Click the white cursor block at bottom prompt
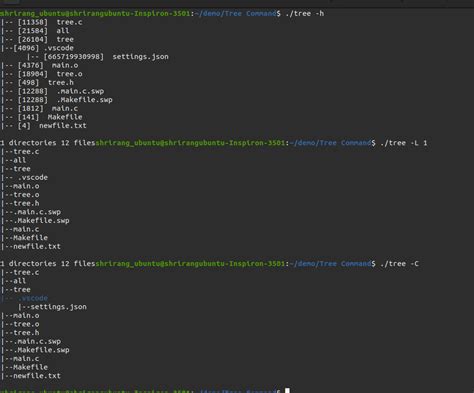 click(287, 390)
